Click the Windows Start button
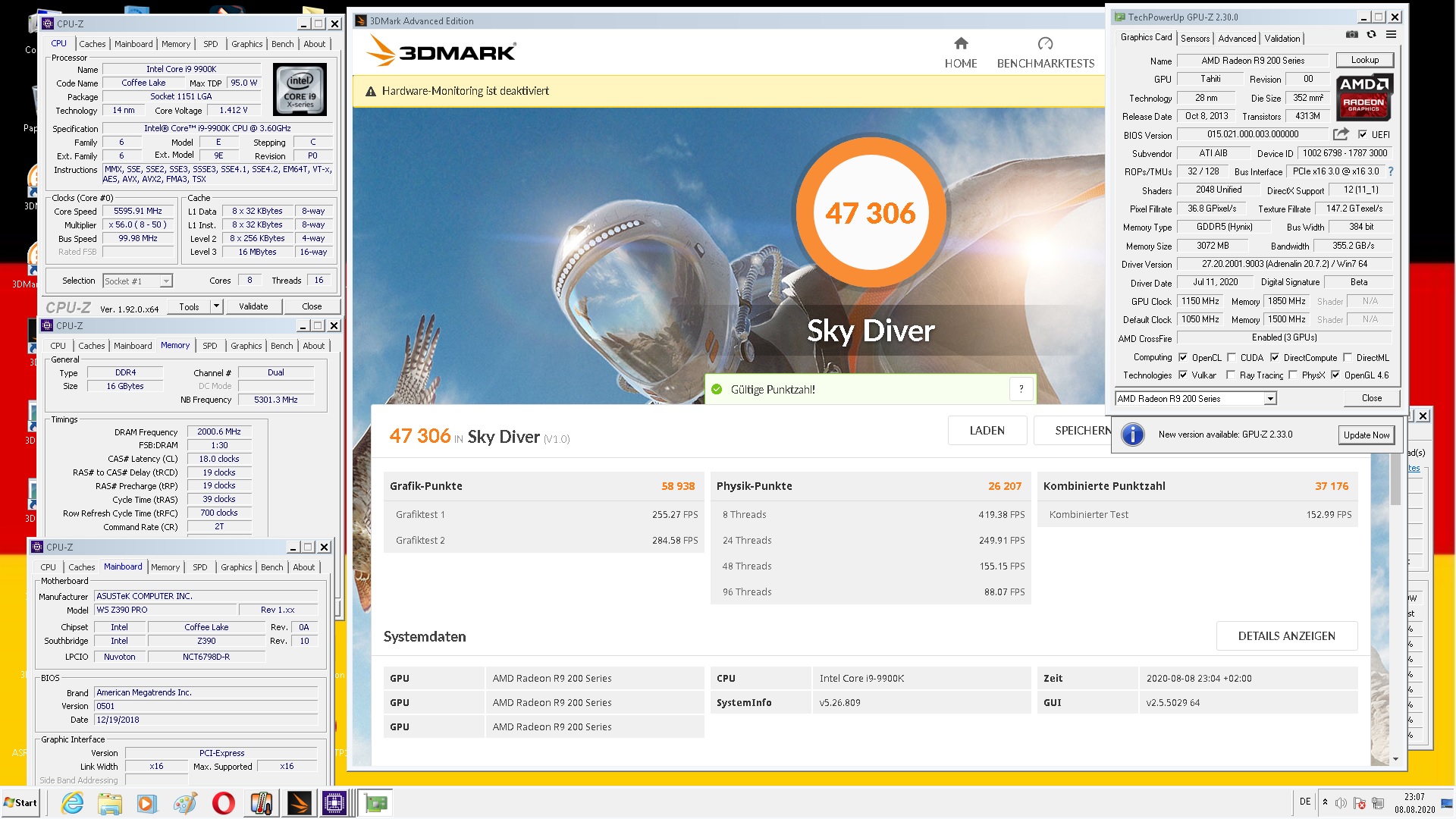The image size is (1456, 819). [21, 803]
